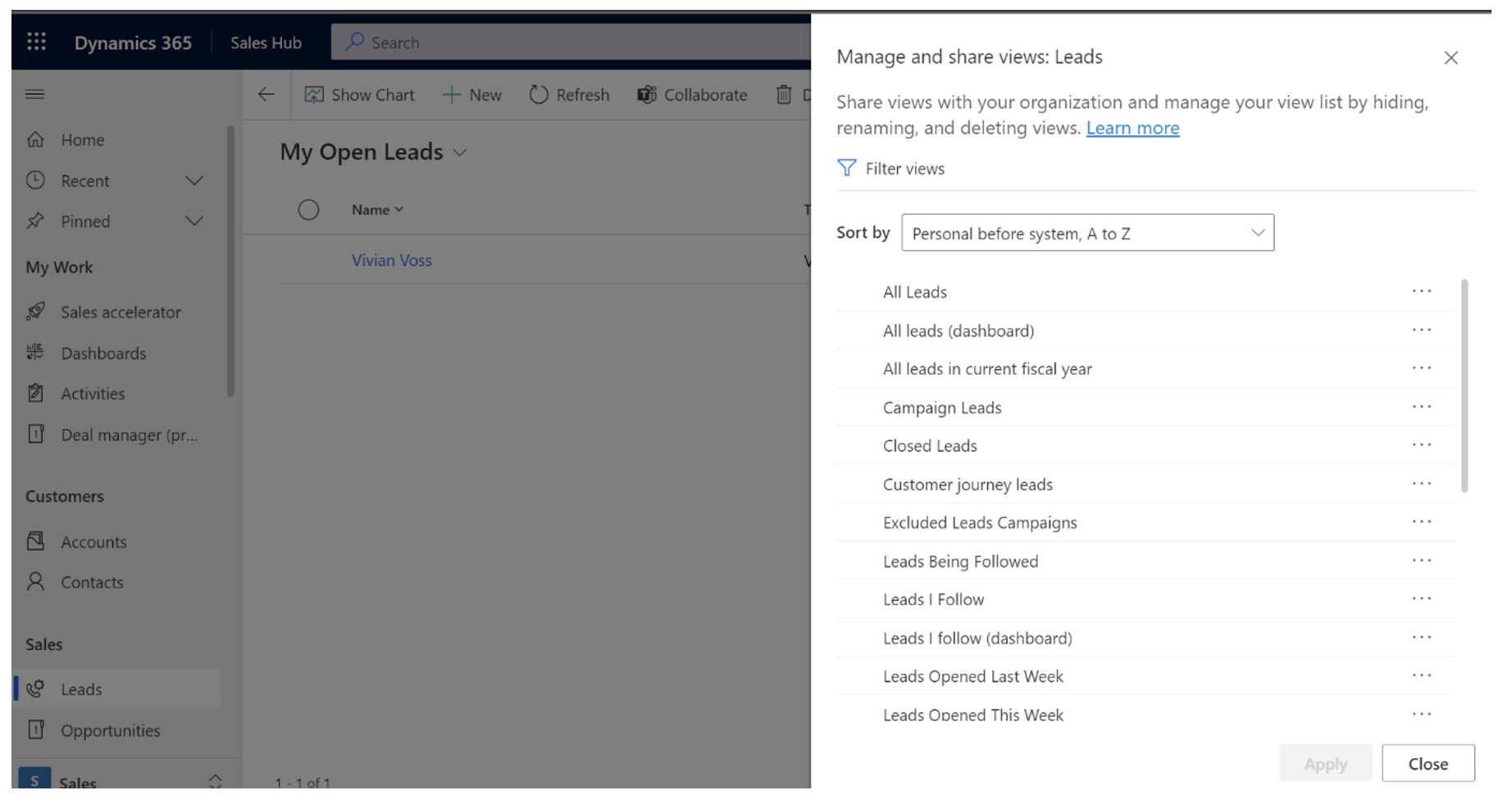Screen dimensions: 1512x804
Task: Open Sales accelerator from My Work
Action: [x=121, y=312]
